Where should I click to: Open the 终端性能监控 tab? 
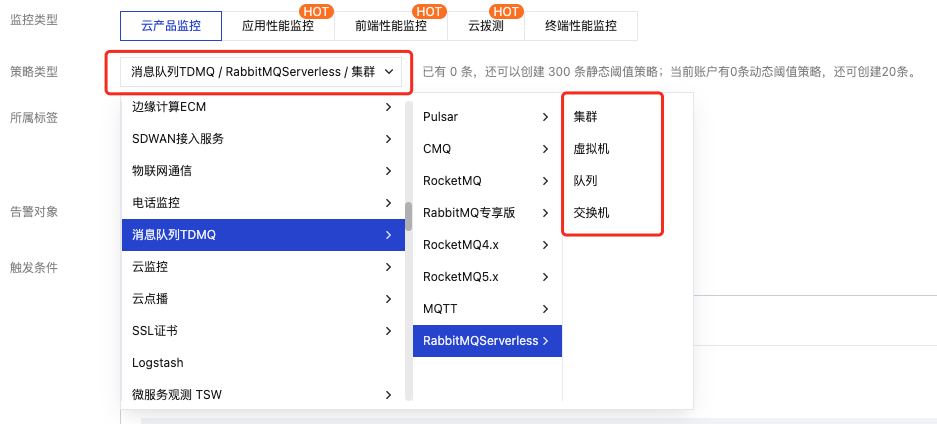[x=581, y=26]
